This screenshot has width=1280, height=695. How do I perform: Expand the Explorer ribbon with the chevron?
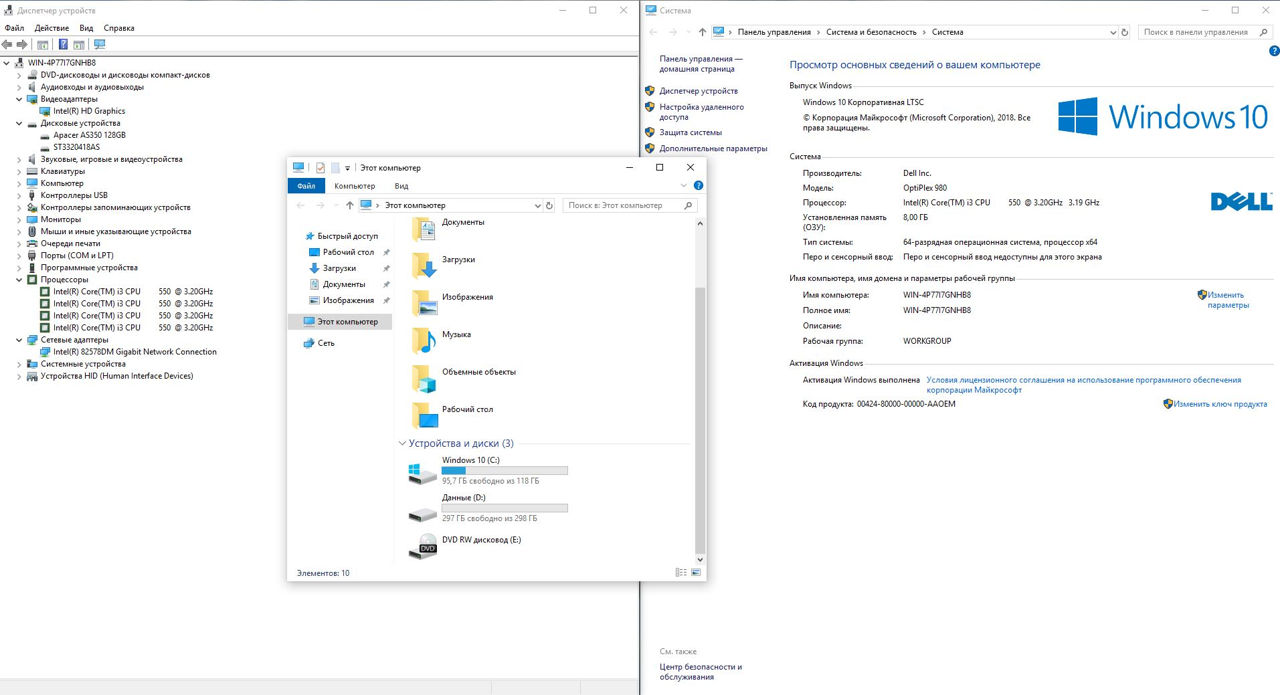684,186
